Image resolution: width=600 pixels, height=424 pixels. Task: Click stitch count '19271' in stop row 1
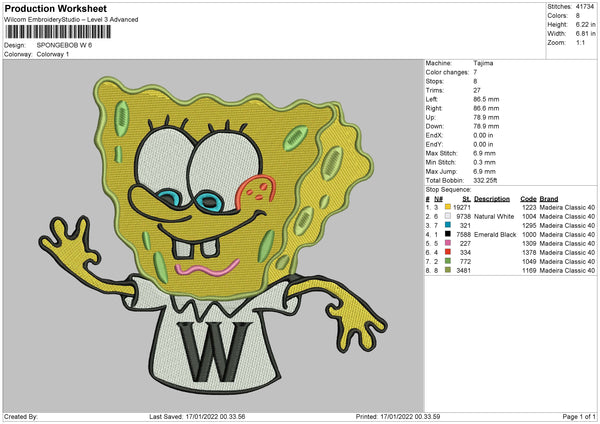pyautogui.click(x=462, y=207)
